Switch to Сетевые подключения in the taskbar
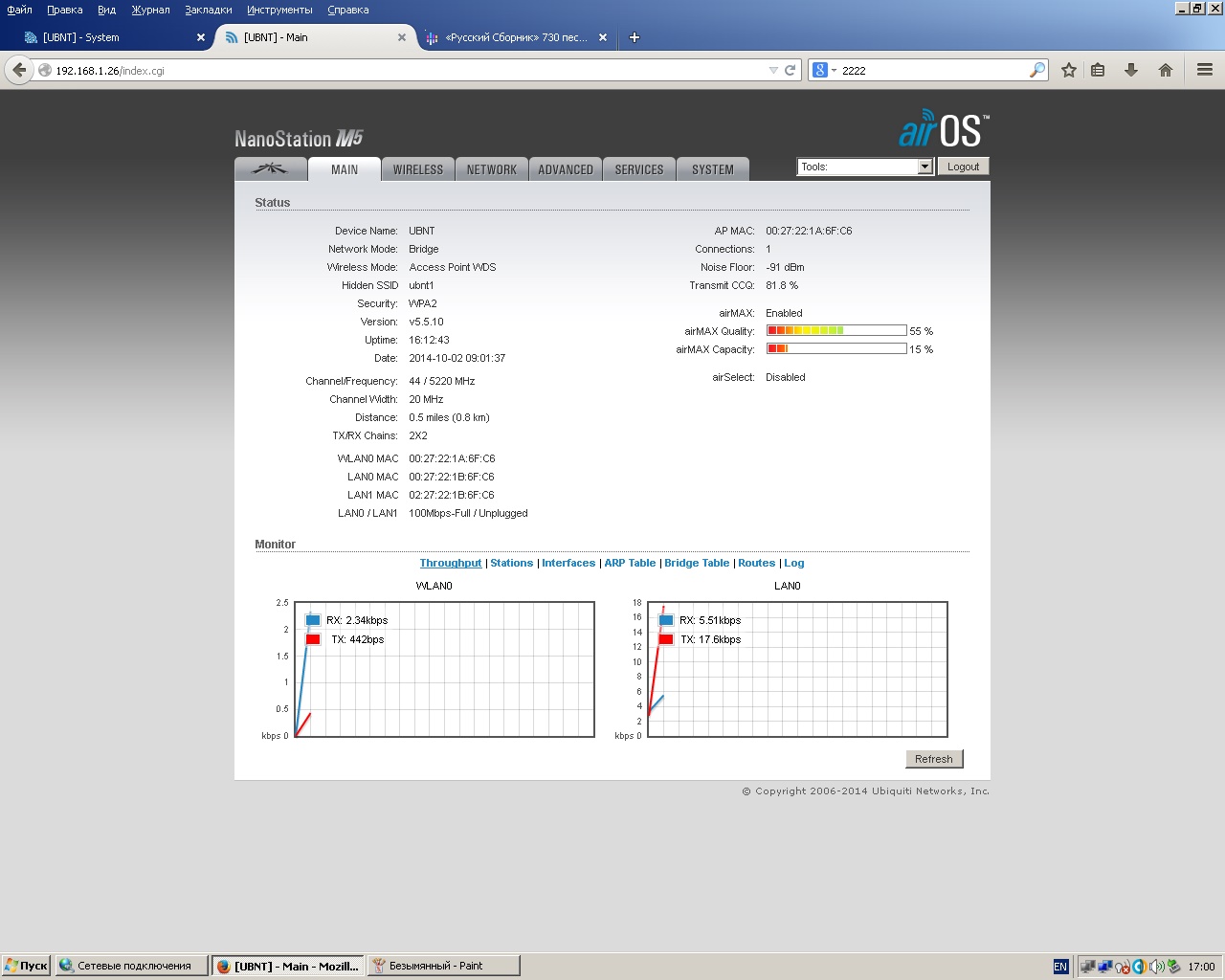This screenshot has height=980, width=1225. point(131,966)
